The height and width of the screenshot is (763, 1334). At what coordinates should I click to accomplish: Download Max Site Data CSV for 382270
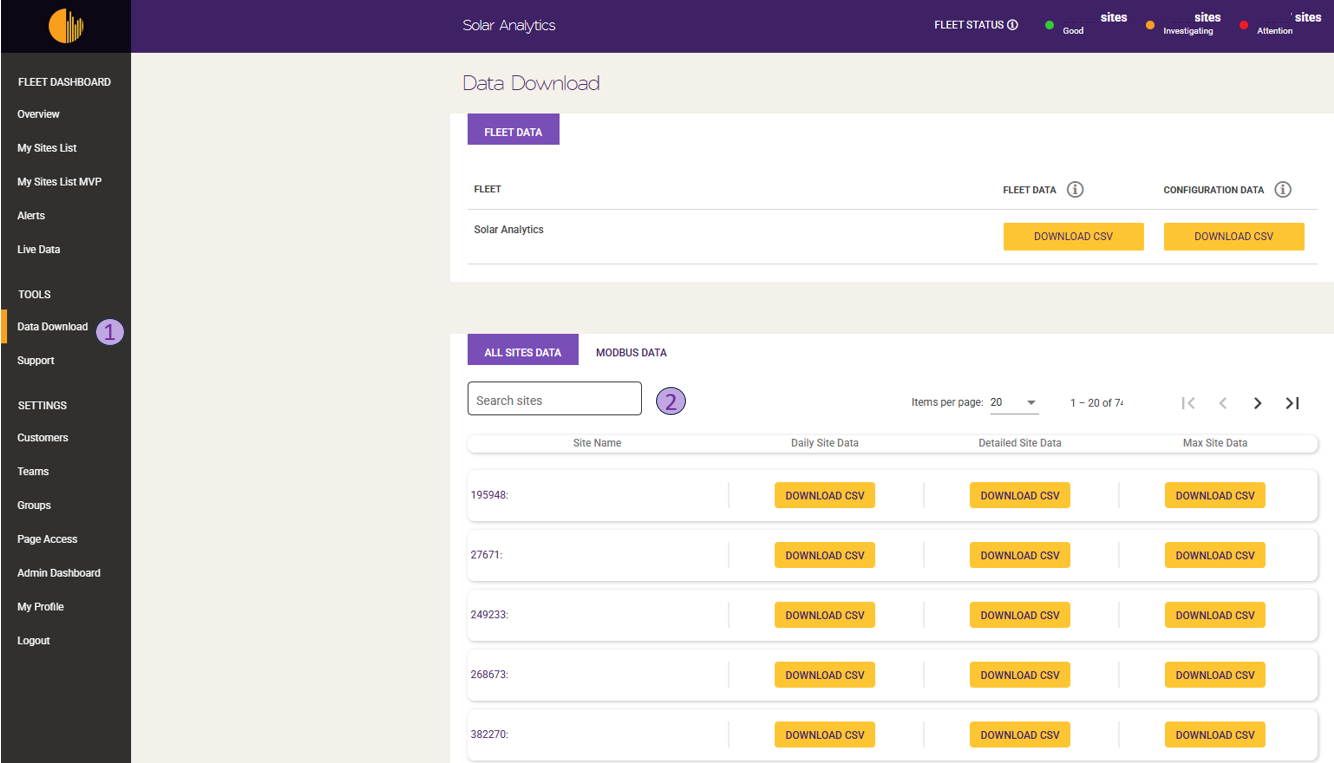(1215, 735)
